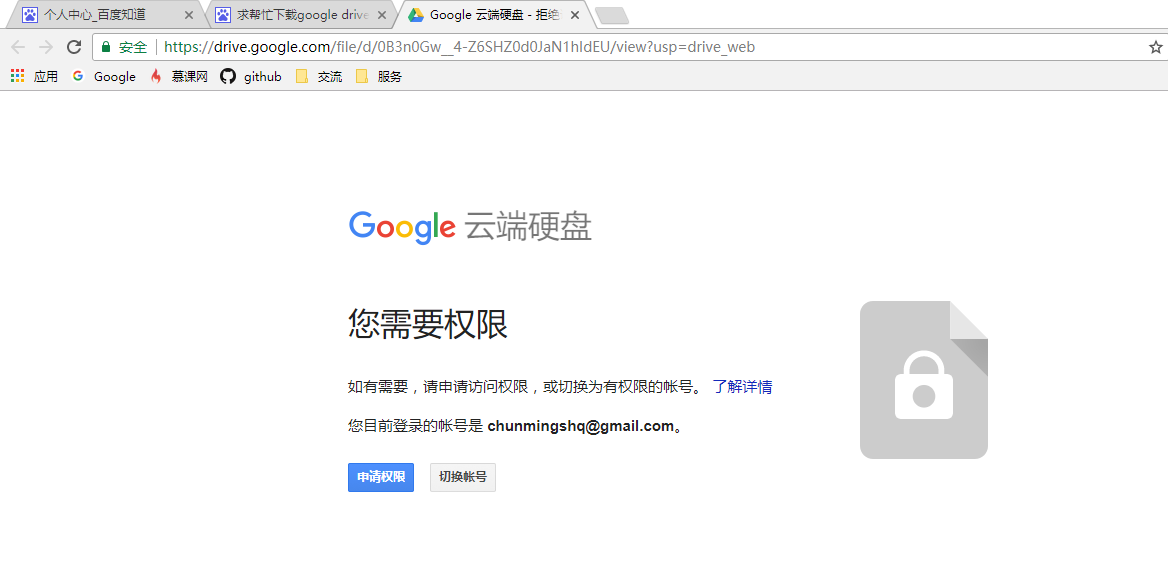The image size is (1168, 579).
Task: Open the Google bookmark
Action: point(104,76)
